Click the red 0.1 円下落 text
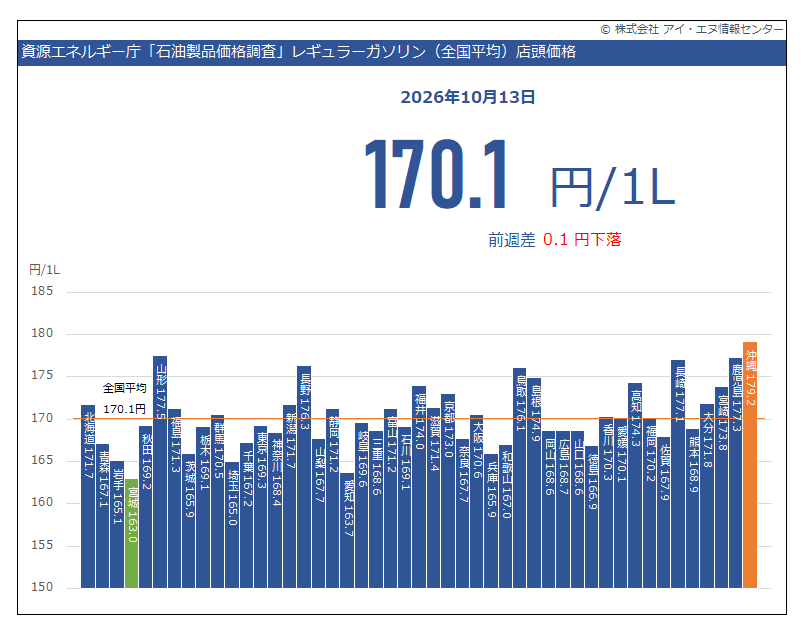The height and width of the screenshot is (635, 804). pyautogui.click(x=582, y=240)
